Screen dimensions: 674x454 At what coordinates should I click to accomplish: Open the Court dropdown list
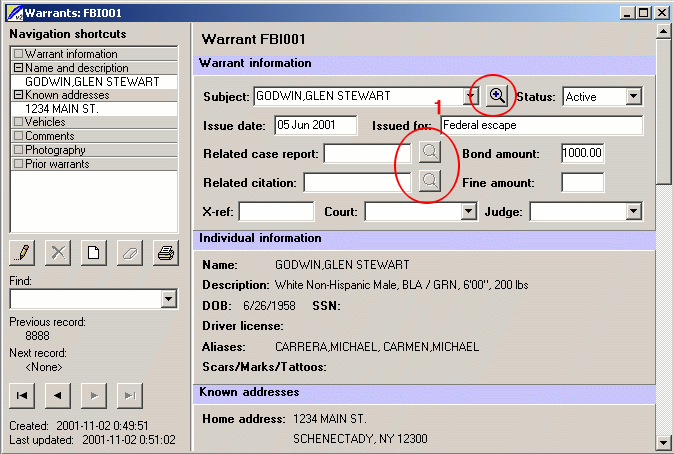467,212
